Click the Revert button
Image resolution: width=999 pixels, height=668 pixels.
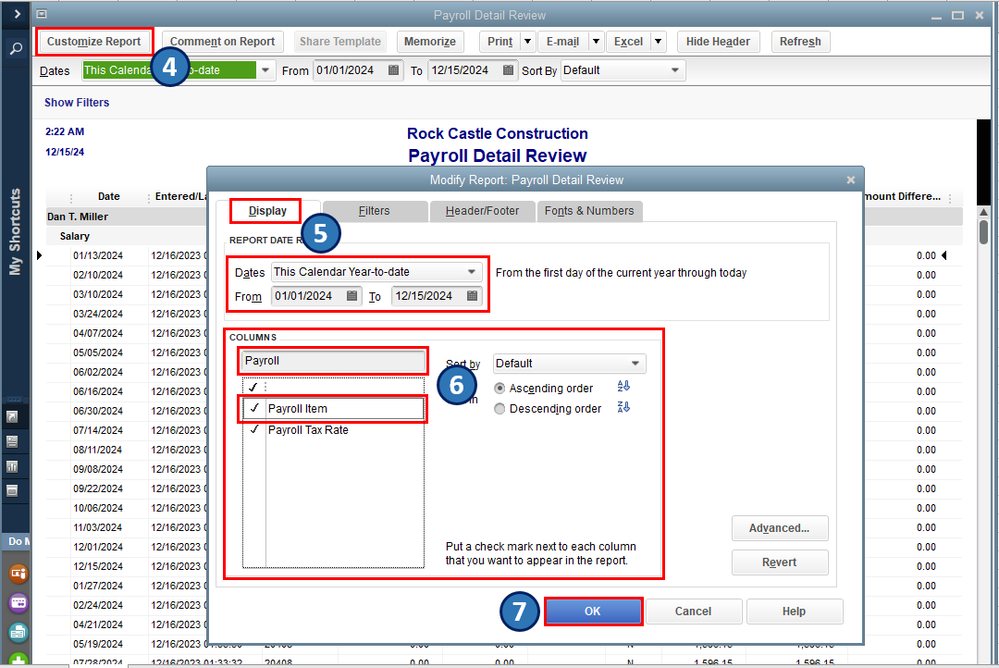[779, 562]
